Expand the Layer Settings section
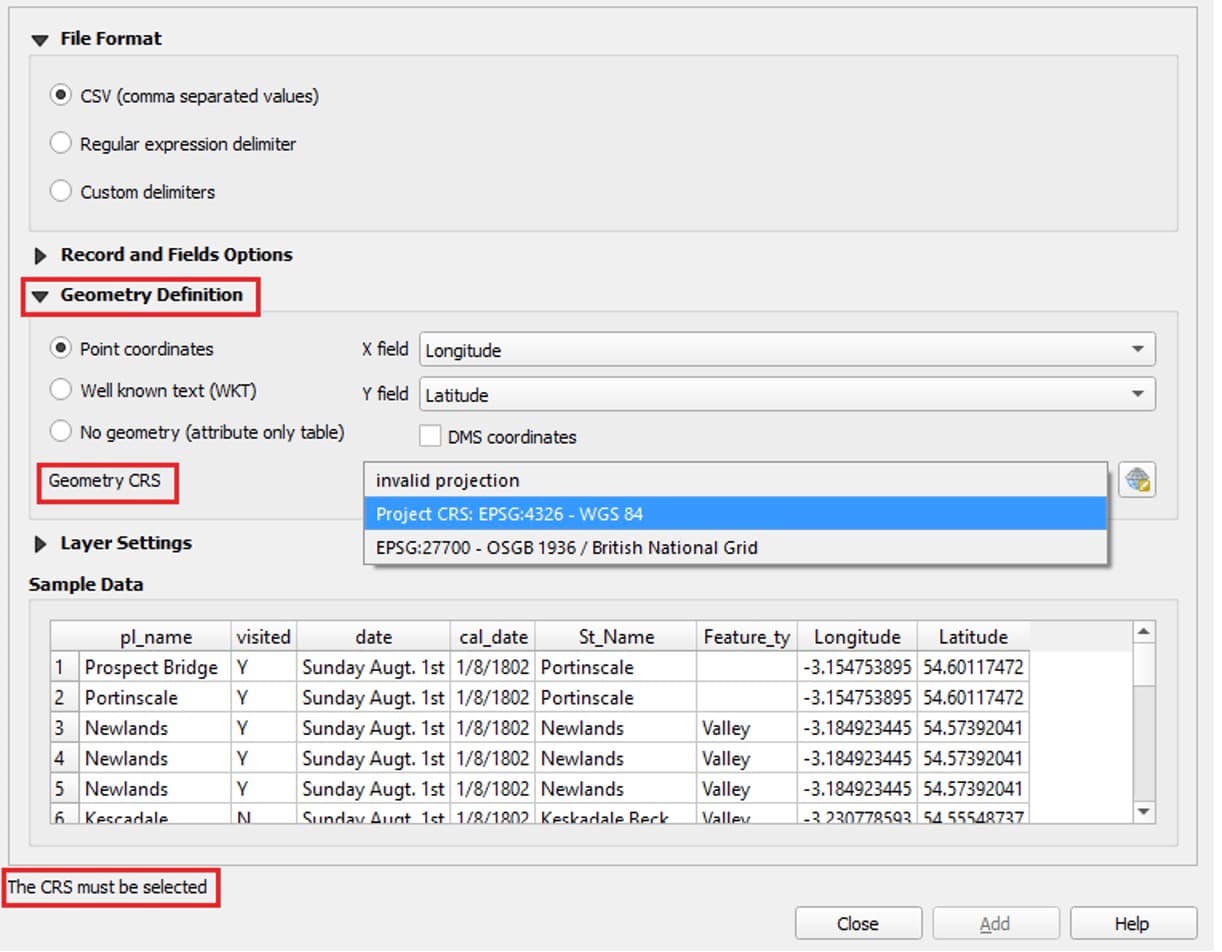Screen dimensions: 1222x952 pos(41,545)
